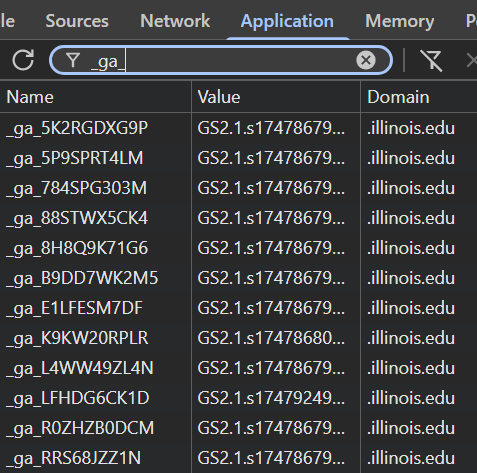The width and height of the screenshot is (477, 473).
Task: Go to the Memory tab
Action: coord(400,21)
